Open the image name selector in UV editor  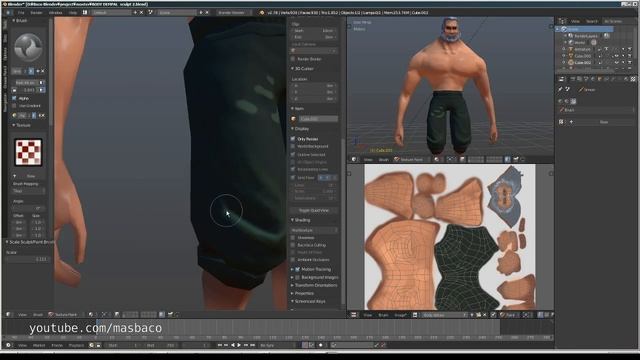point(444,315)
